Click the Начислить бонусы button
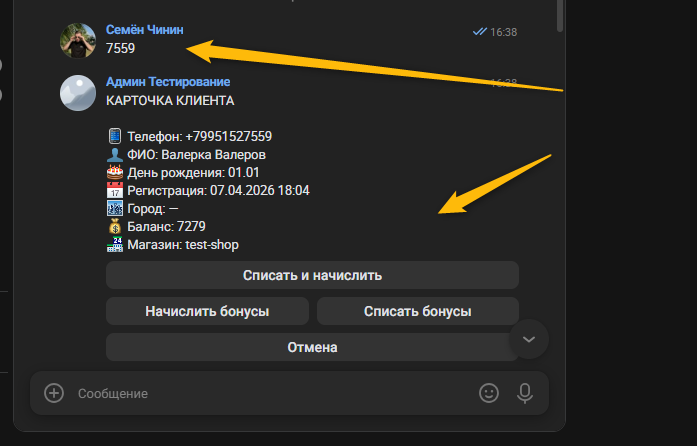This screenshot has width=697, height=446. pyautogui.click(x=207, y=311)
